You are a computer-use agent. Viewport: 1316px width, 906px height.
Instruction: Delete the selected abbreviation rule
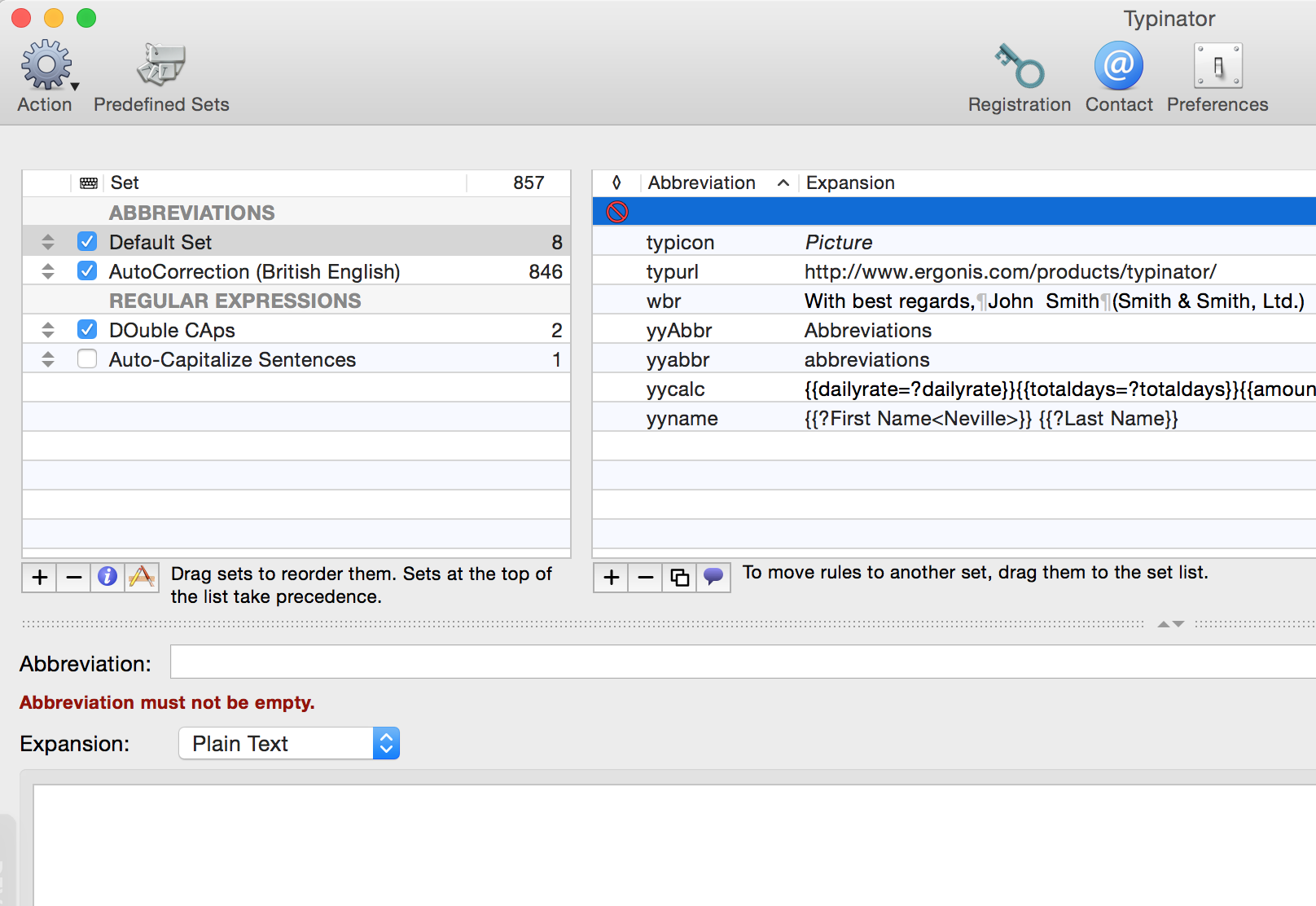646,578
